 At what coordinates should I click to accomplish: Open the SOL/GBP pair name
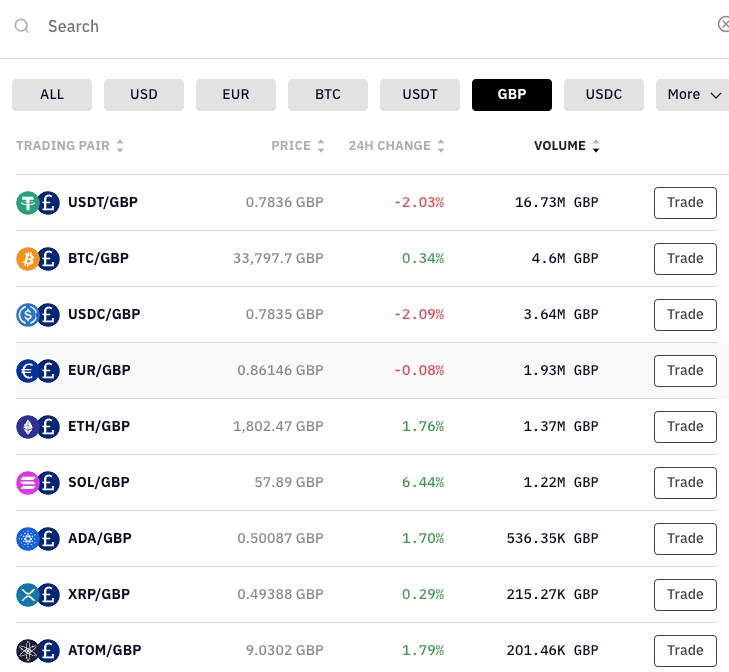click(x=99, y=482)
